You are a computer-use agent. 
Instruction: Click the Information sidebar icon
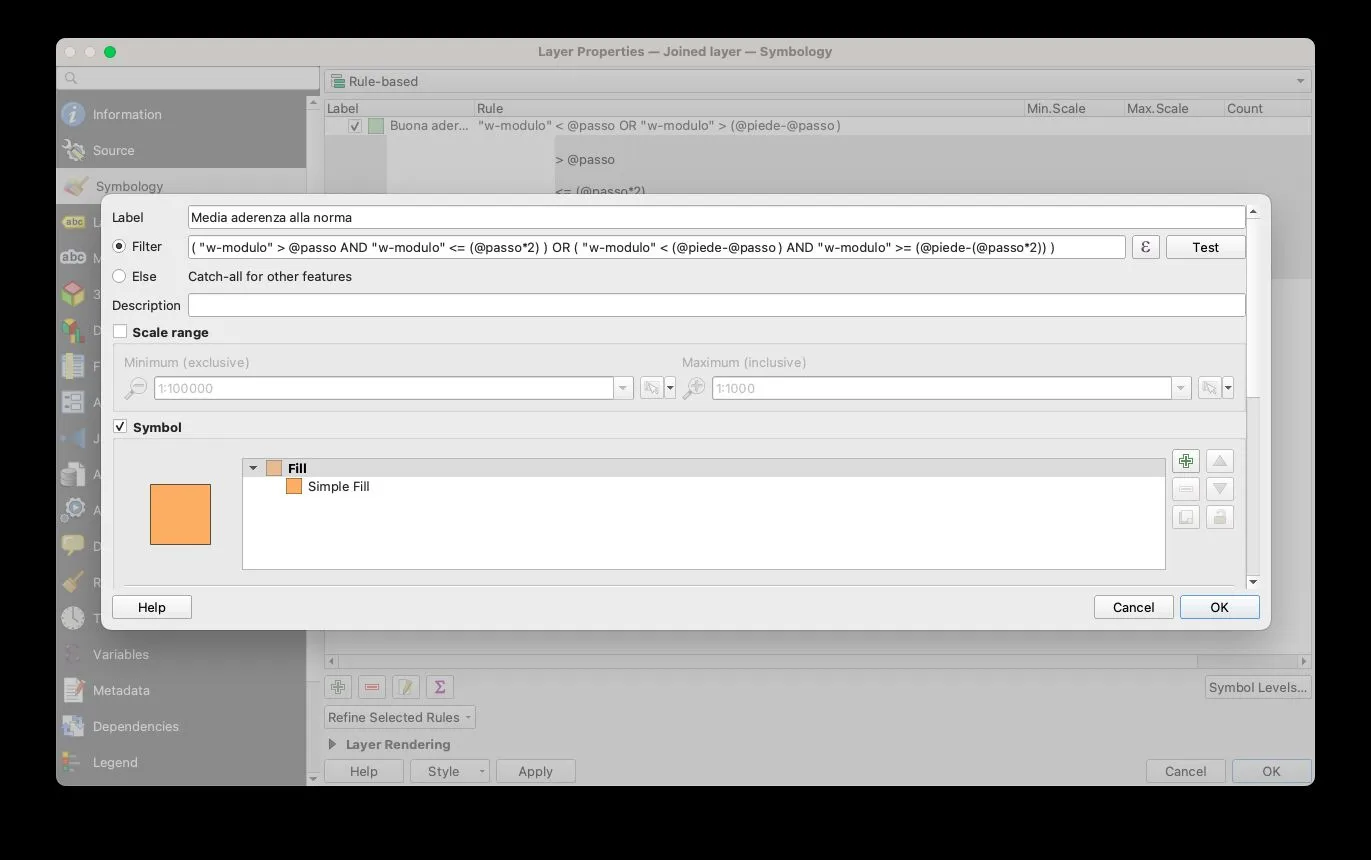73,114
